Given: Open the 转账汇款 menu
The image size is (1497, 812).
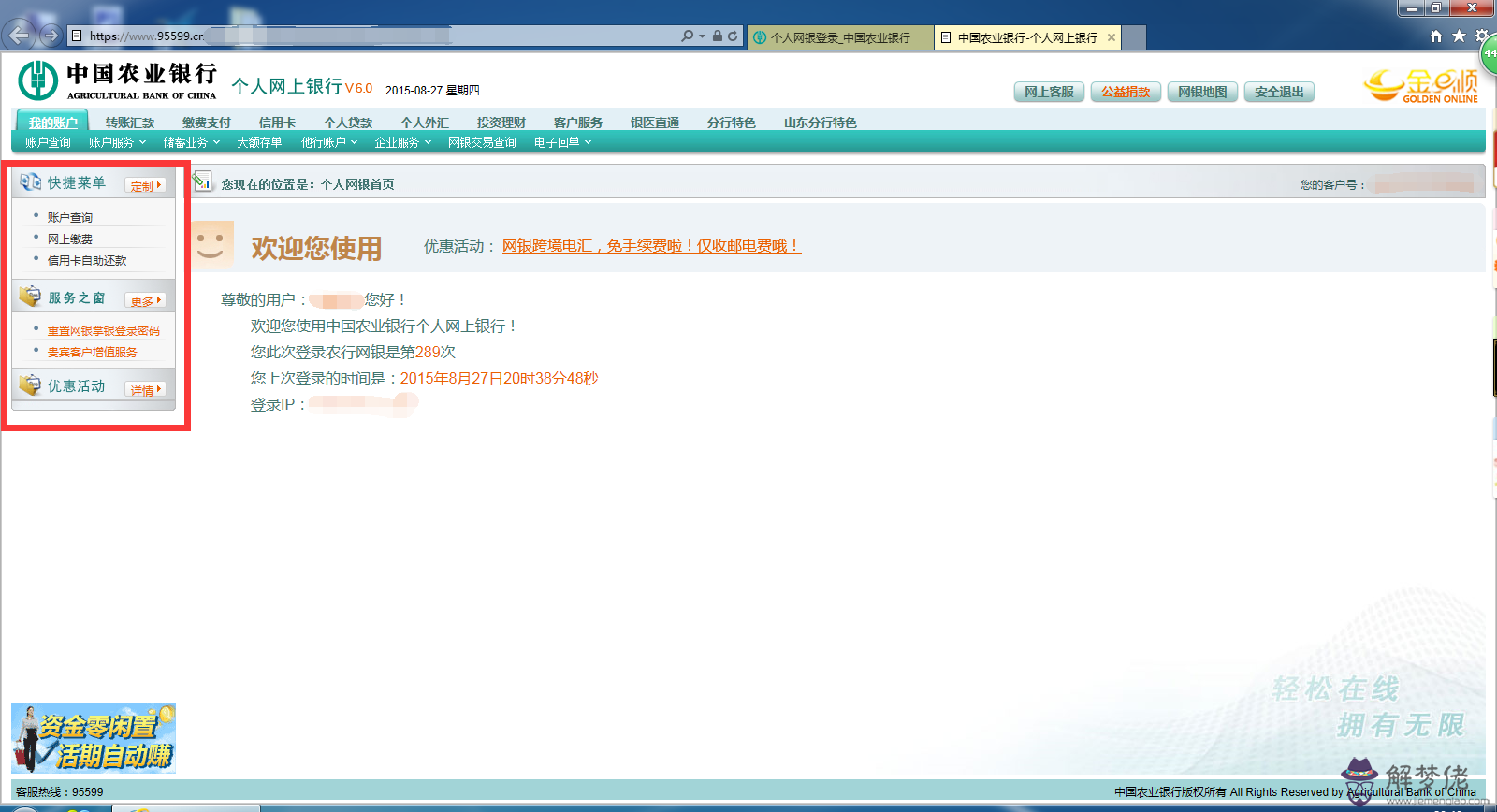Looking at the screenshot, I should [130, 123].
